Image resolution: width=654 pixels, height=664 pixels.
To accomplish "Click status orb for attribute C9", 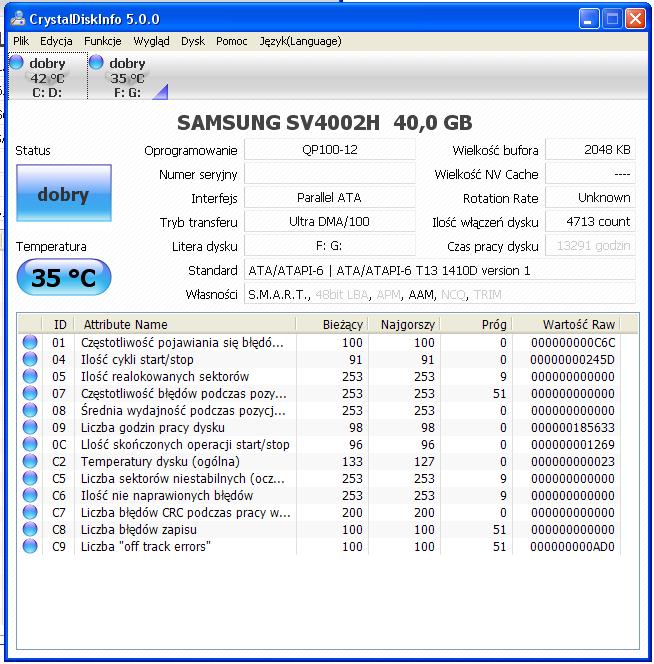I will [30, 546].
